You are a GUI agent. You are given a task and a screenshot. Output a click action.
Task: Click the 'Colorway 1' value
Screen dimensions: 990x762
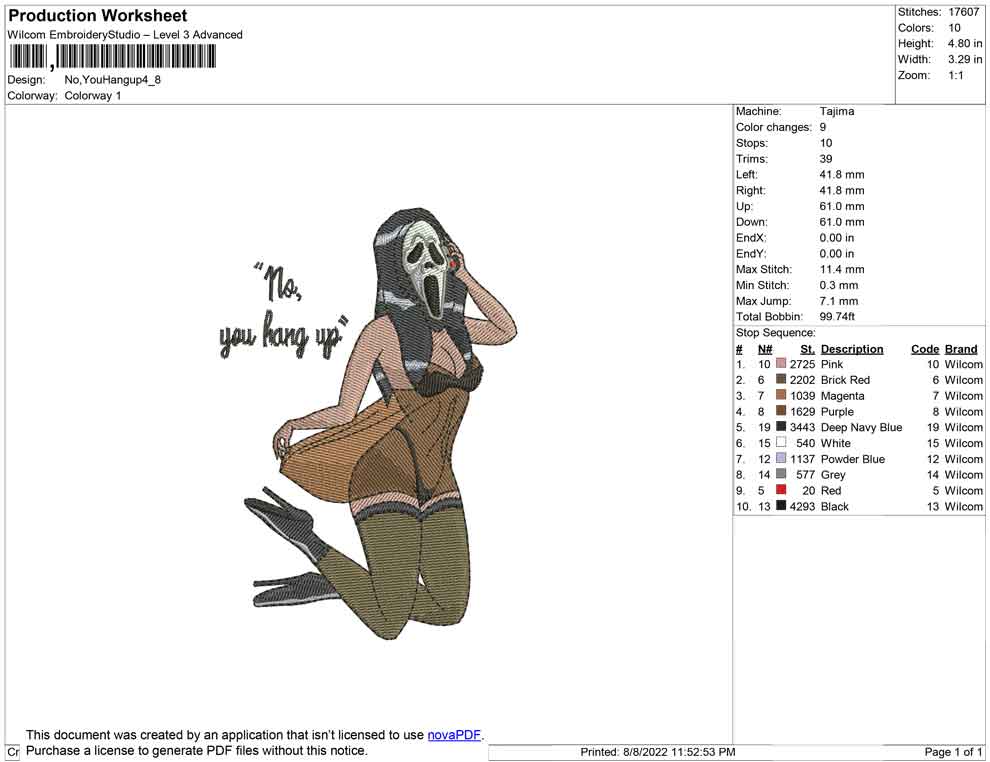click(93, 96)
